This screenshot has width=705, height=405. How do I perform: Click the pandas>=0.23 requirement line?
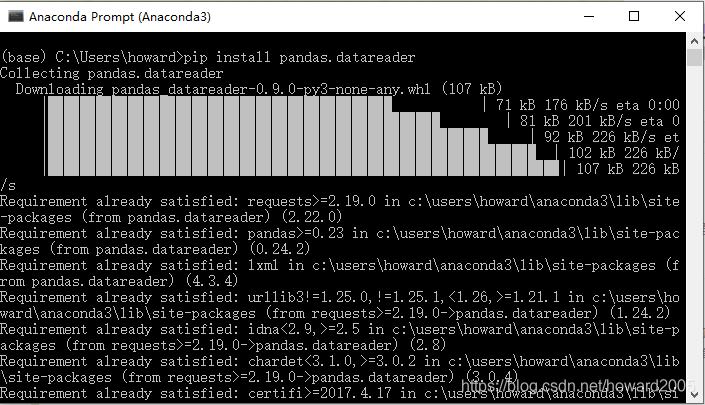(x=339, y=241)
